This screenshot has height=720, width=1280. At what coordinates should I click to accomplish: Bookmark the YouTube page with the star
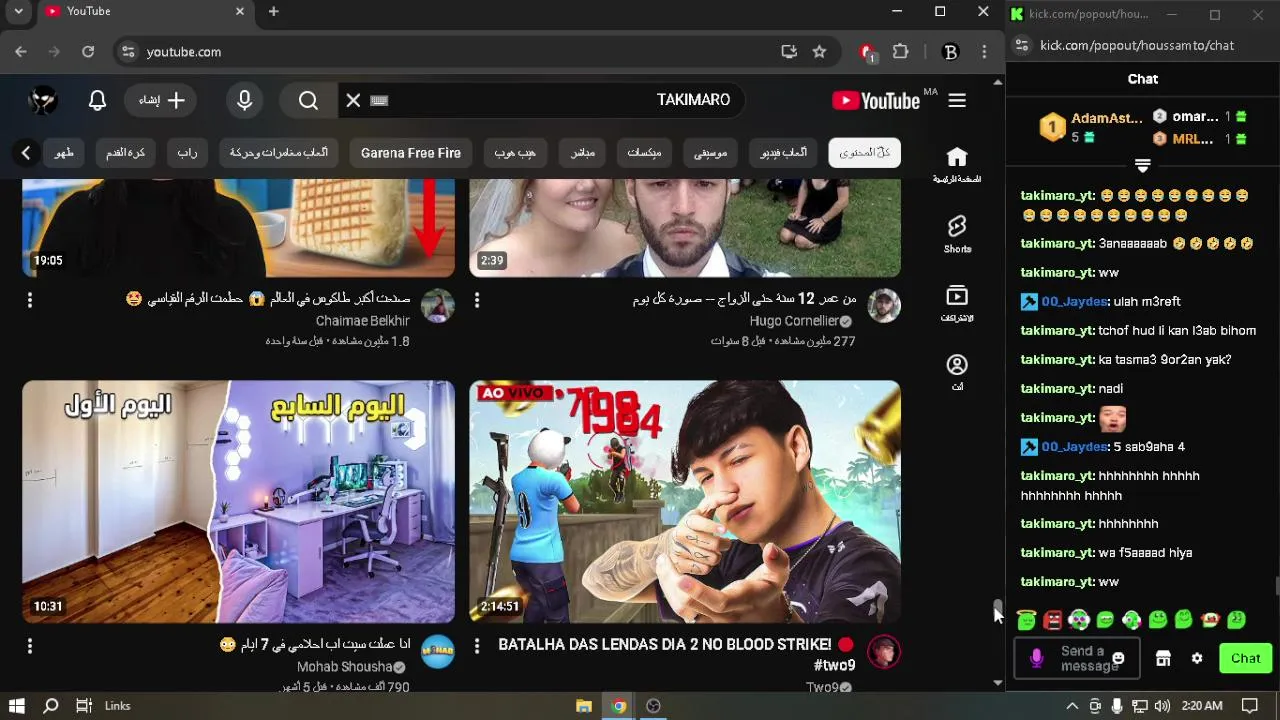click(x=819, y=52)
